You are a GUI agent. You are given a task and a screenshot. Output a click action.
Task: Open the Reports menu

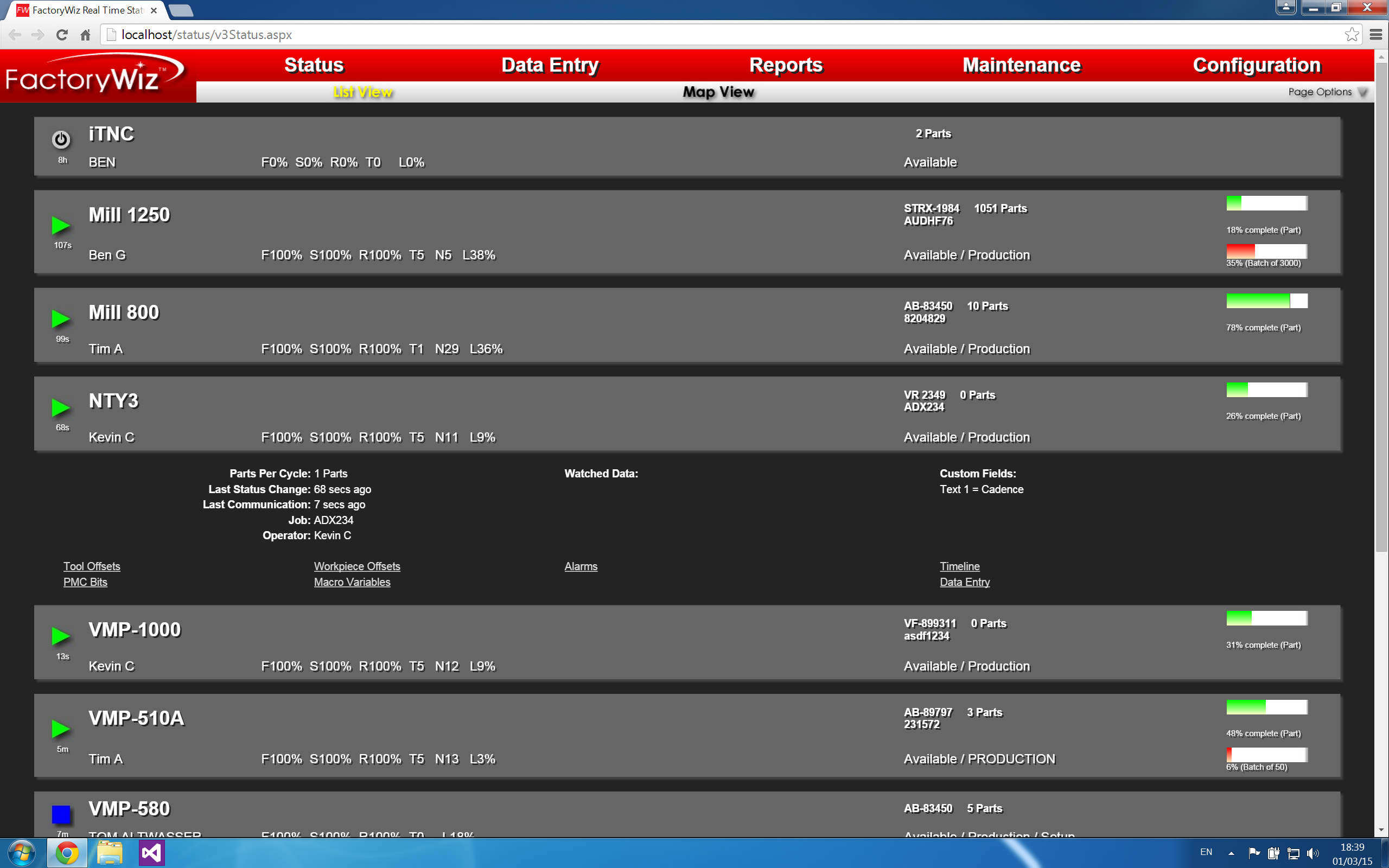pyautogui.click(x=786, y=66)
